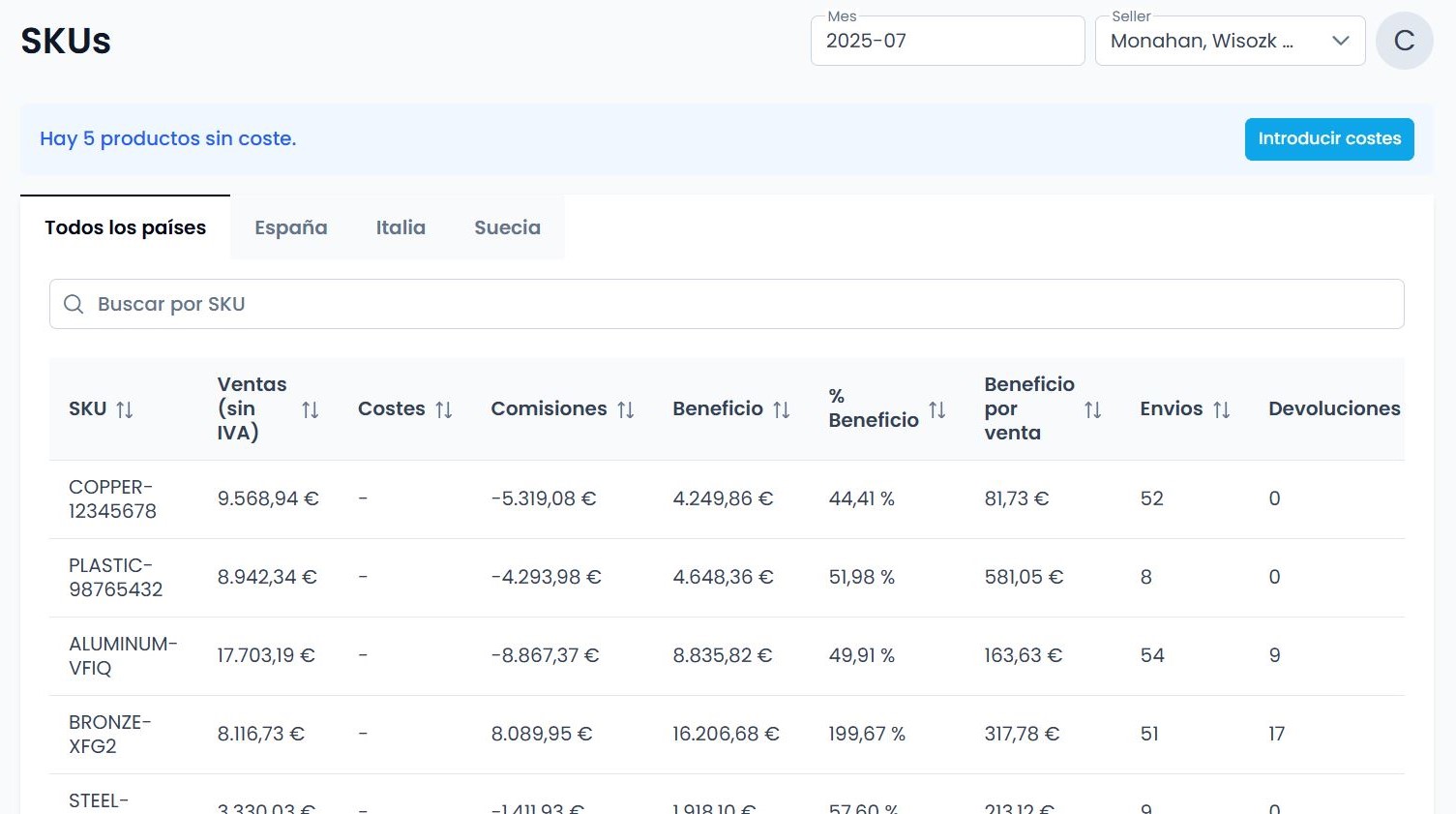The image size is (1456, 814).
Task: Switch to the España tab
Action: [291, 227]
